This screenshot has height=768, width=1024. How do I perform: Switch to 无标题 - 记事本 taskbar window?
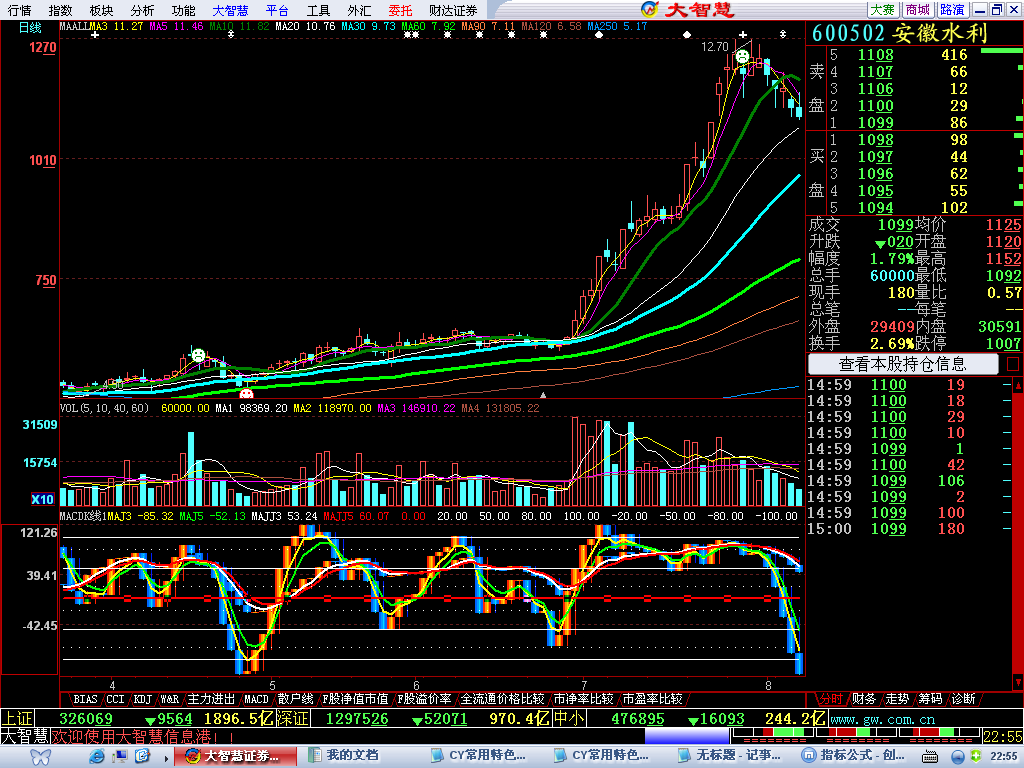click(731, 756)
